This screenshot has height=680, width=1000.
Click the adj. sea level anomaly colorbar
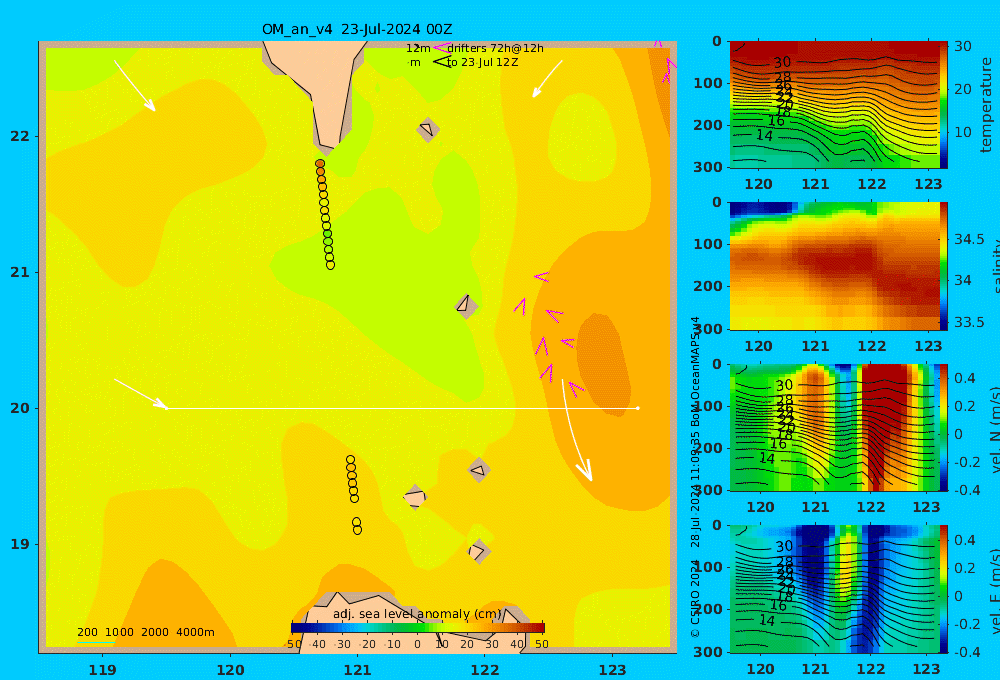point(418,628)
